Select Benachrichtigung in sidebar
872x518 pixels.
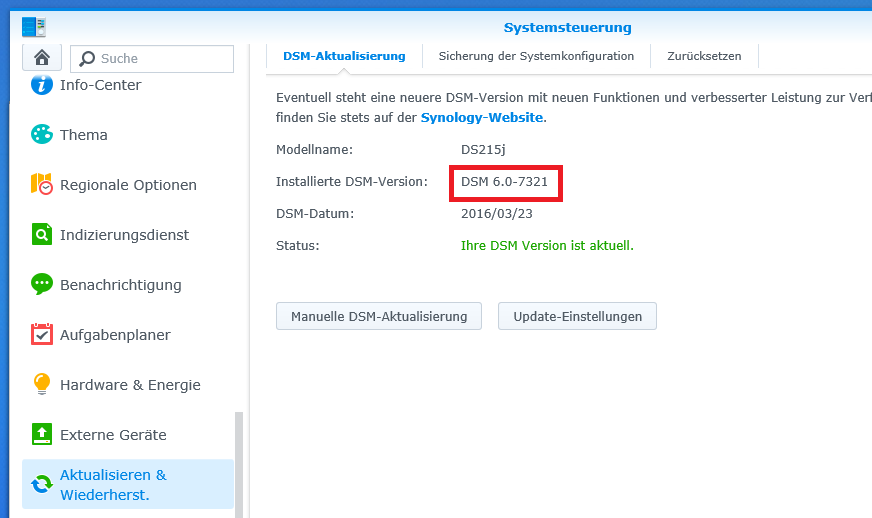pos(128,285)
